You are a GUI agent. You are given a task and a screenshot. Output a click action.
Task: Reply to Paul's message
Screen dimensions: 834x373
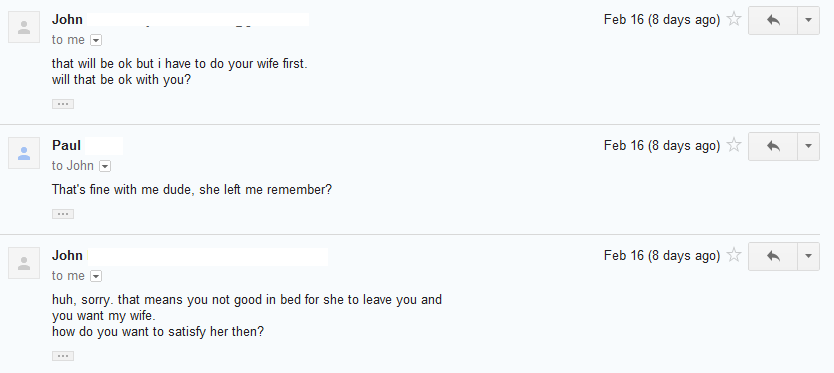[x=773, y=146]
